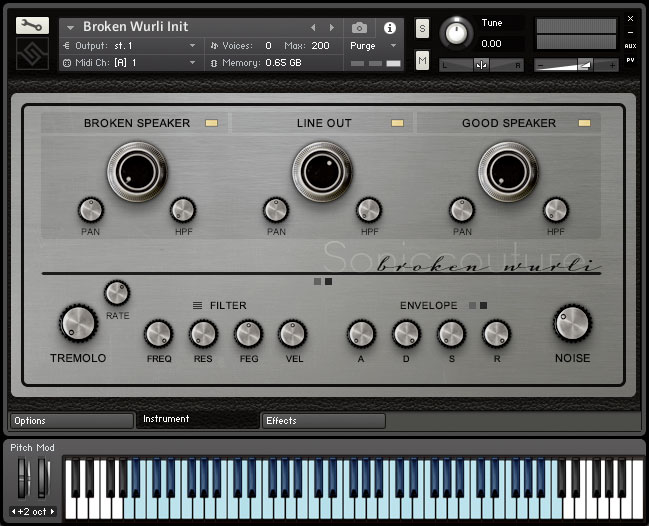649x526 pixels.
Task: Go to the previous preset arrow
Action: click(x=313, y=27)
